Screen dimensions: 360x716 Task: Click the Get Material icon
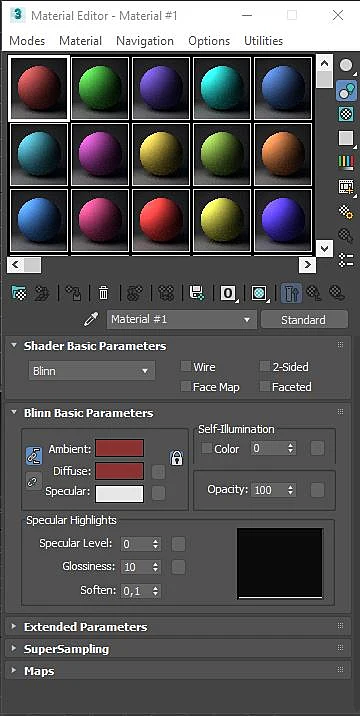[19, 293]
